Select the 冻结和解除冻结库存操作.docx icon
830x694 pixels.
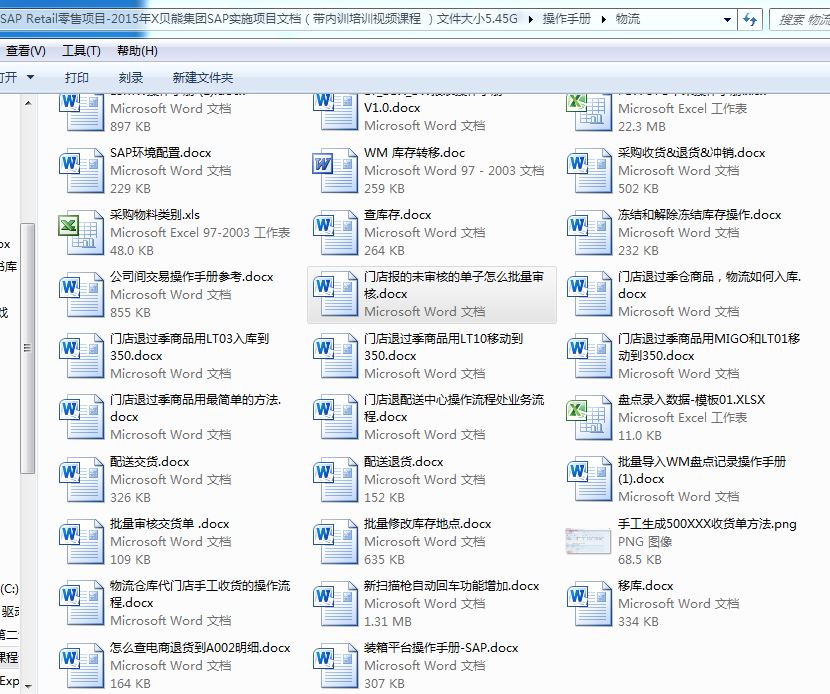[x=589, y=232]
